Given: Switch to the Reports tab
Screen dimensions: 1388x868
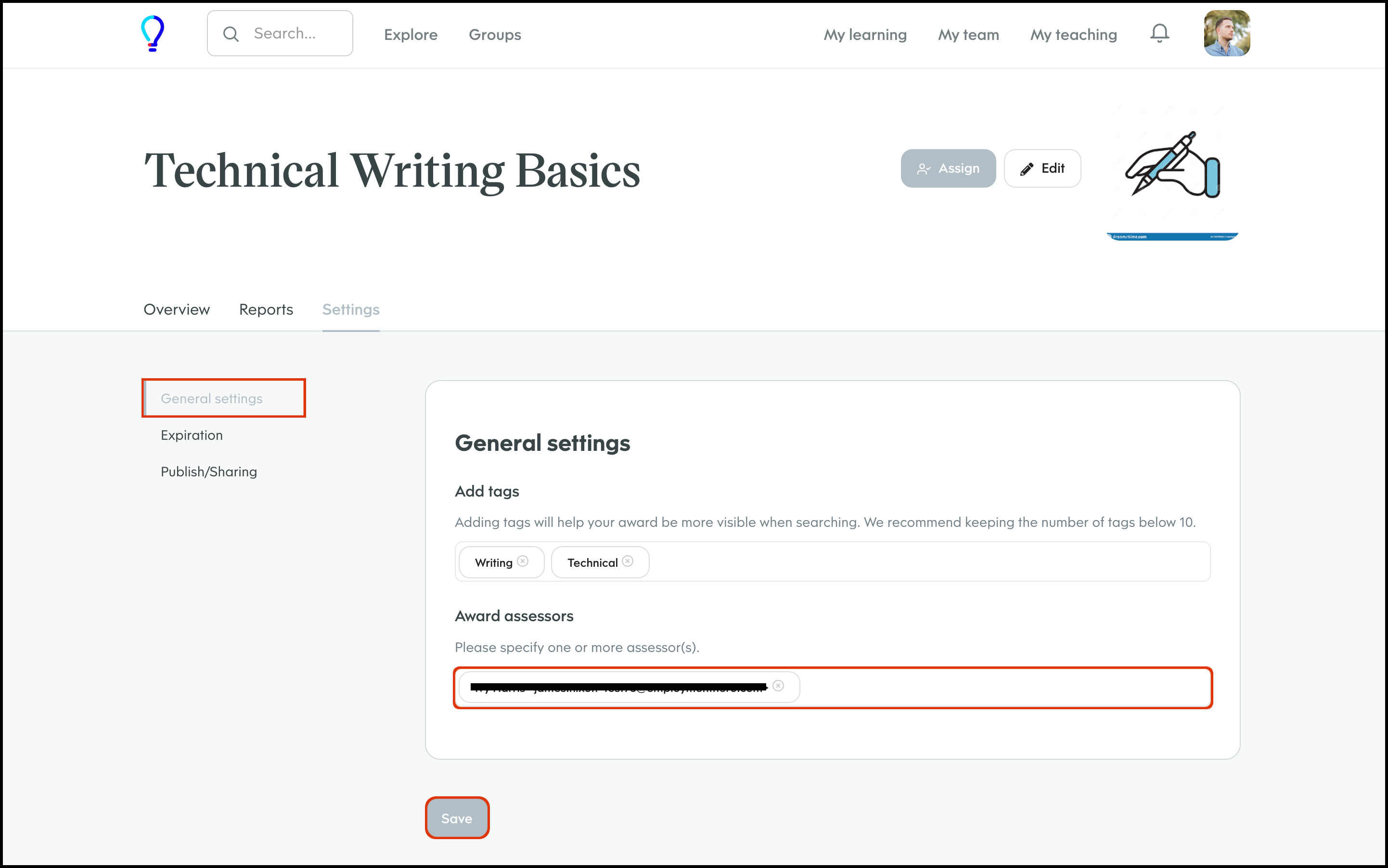Looking at the screenshot, I should tap(266, 309).
